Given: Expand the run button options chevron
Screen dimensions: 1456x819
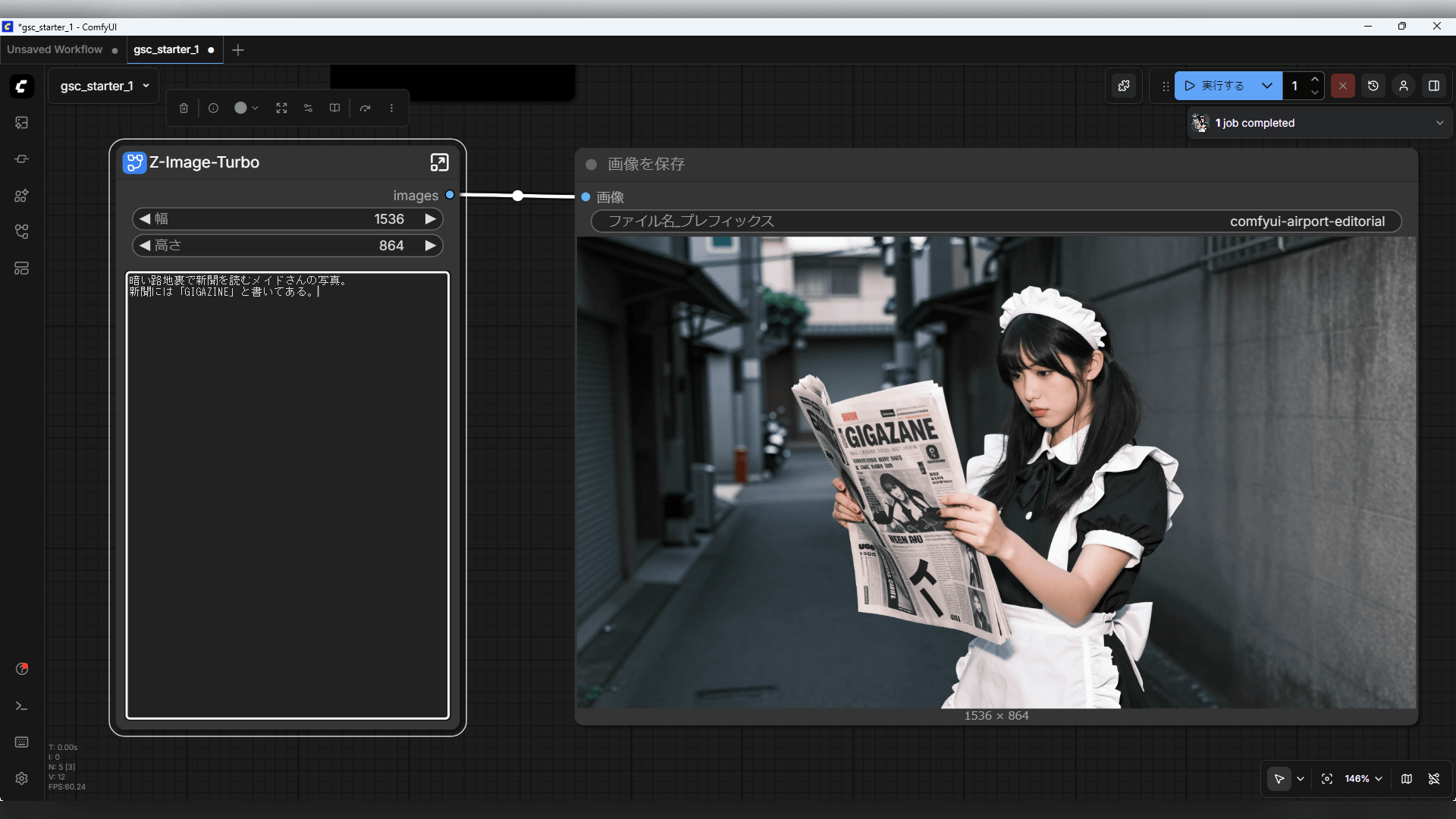Looking at the screenshot, I should click(1267, 86).
